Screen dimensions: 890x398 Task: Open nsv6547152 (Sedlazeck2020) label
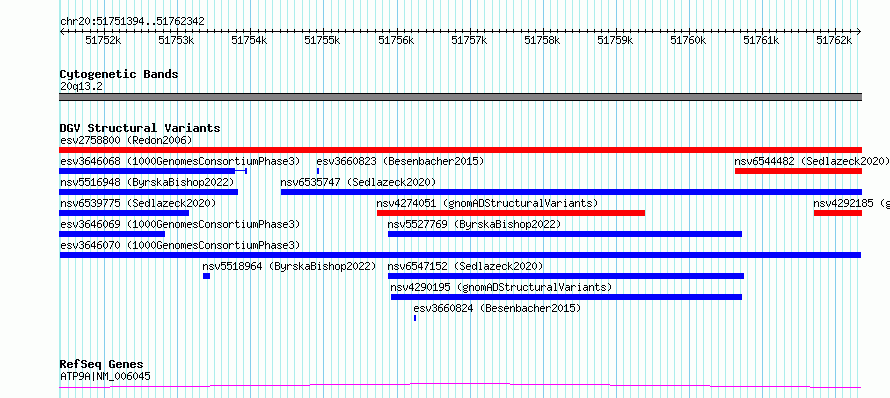pyautogui.click(x=465, y=266)
